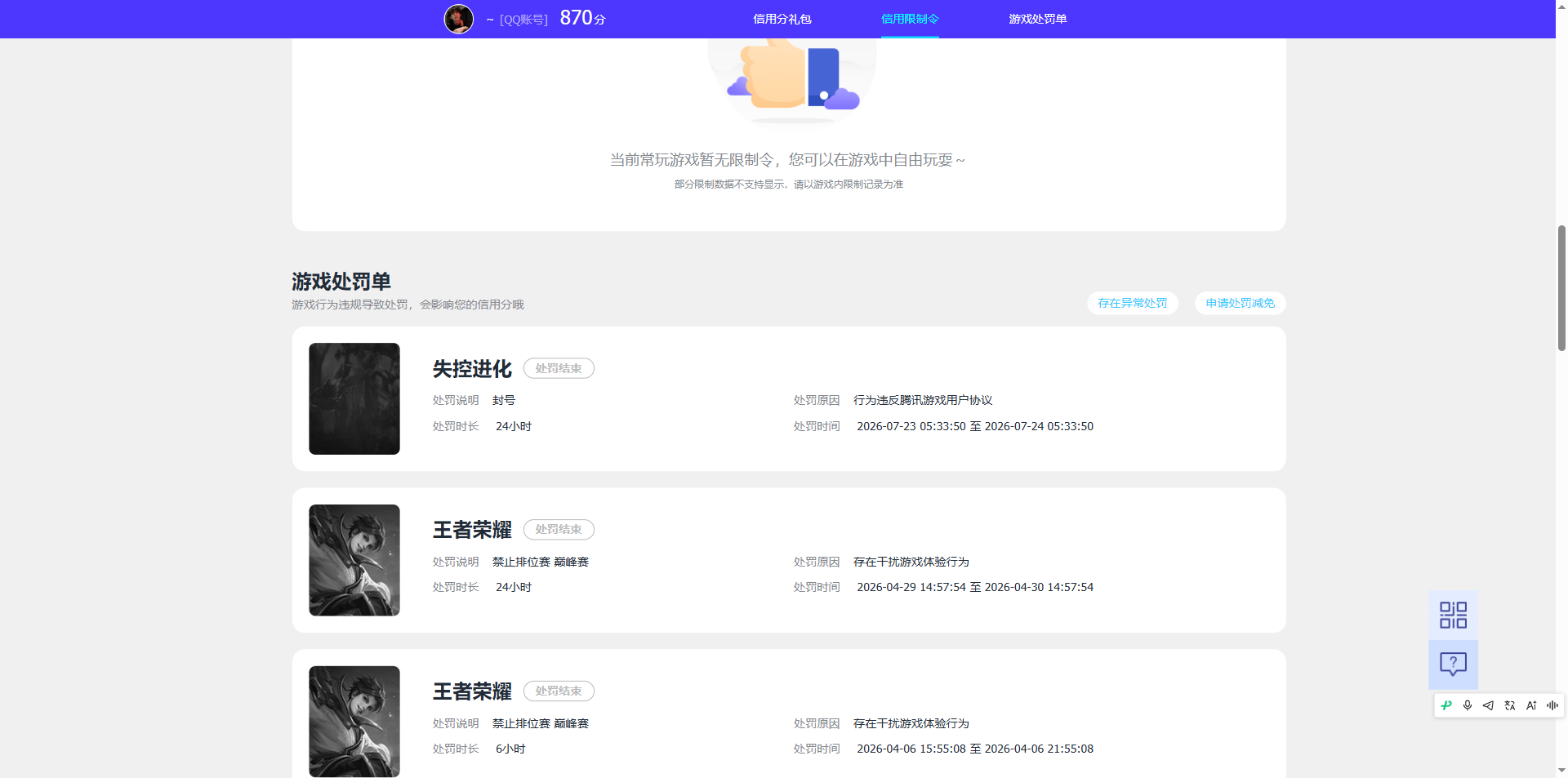This screenshot has height=778, width=1568.
Task: Click the [QQ账号] label in header
Action: coord(523,20)
